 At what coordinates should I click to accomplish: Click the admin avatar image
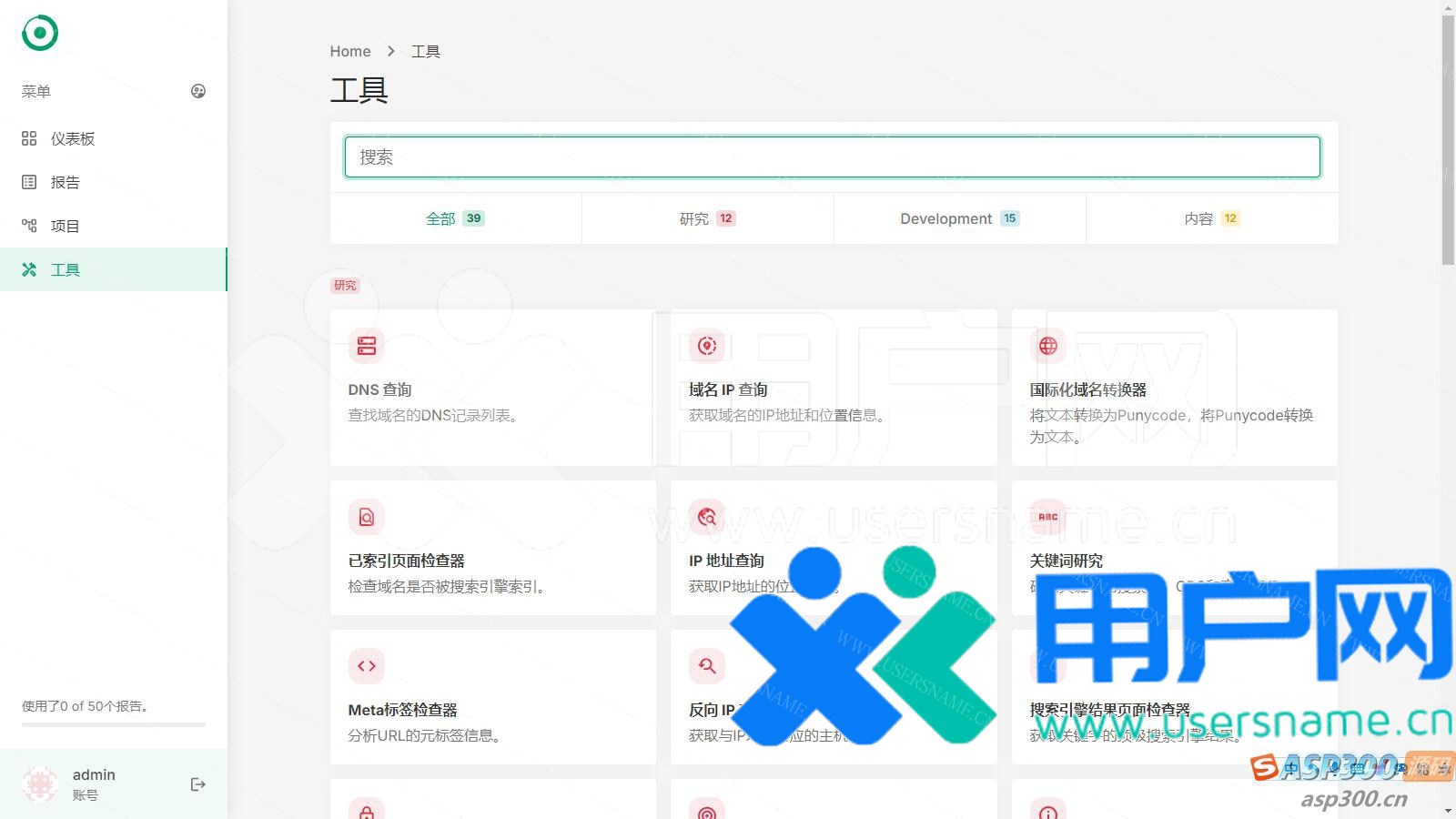pyautogui.click(x=40, y=784)
